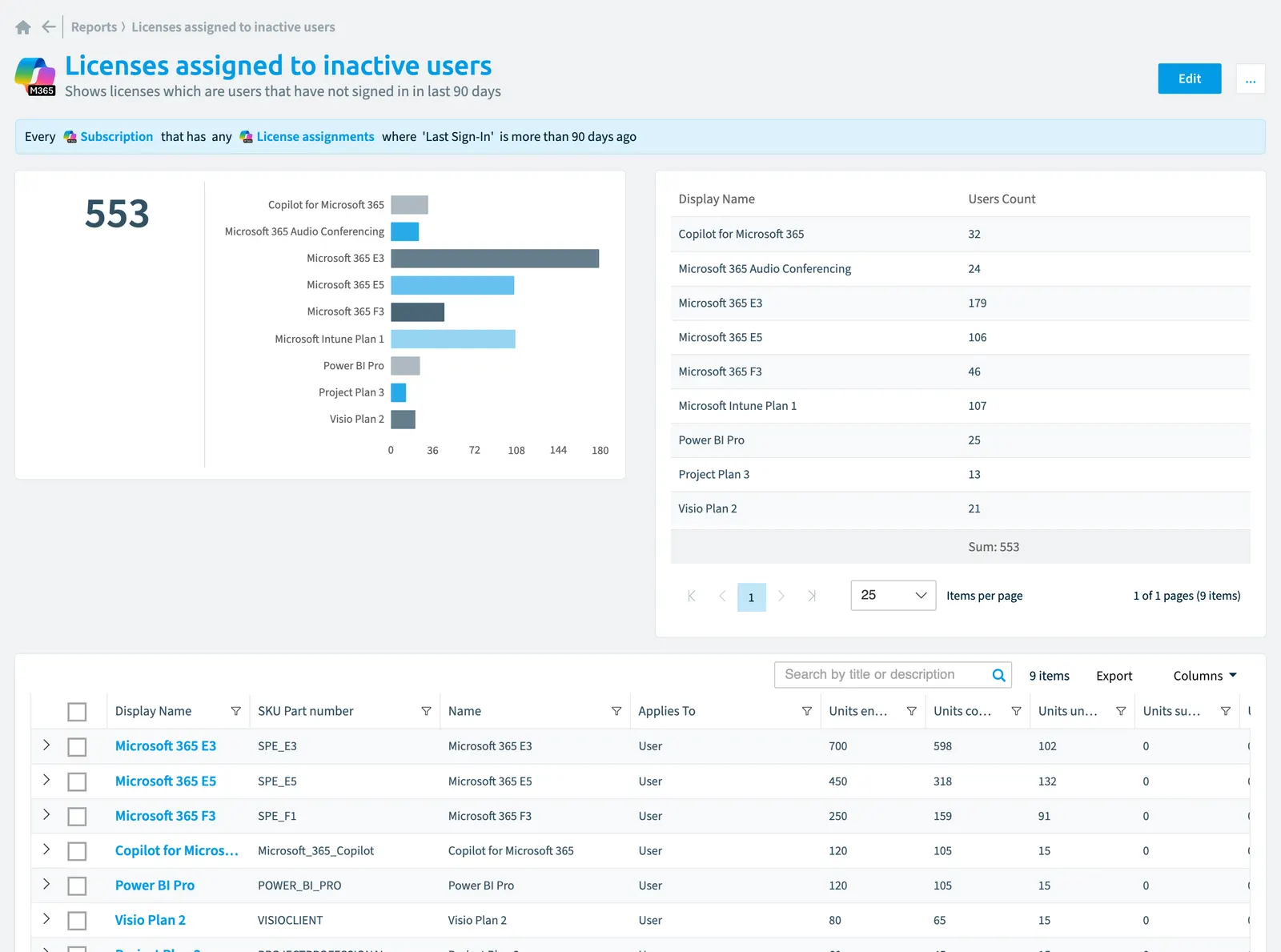
Task: Click the back arrow icon
Action: [49, 27]
